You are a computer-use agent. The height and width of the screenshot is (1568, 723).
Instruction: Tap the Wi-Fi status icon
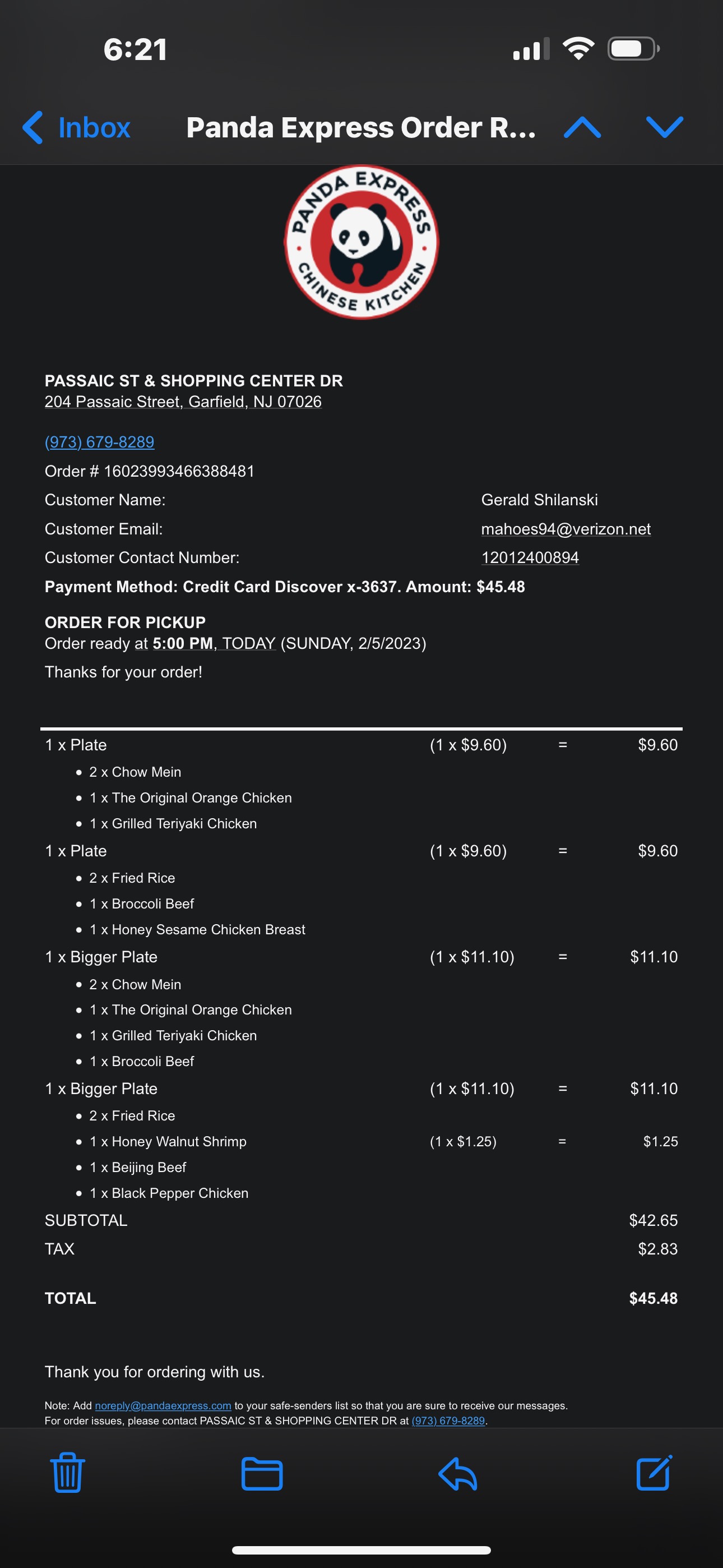(578, 49)
